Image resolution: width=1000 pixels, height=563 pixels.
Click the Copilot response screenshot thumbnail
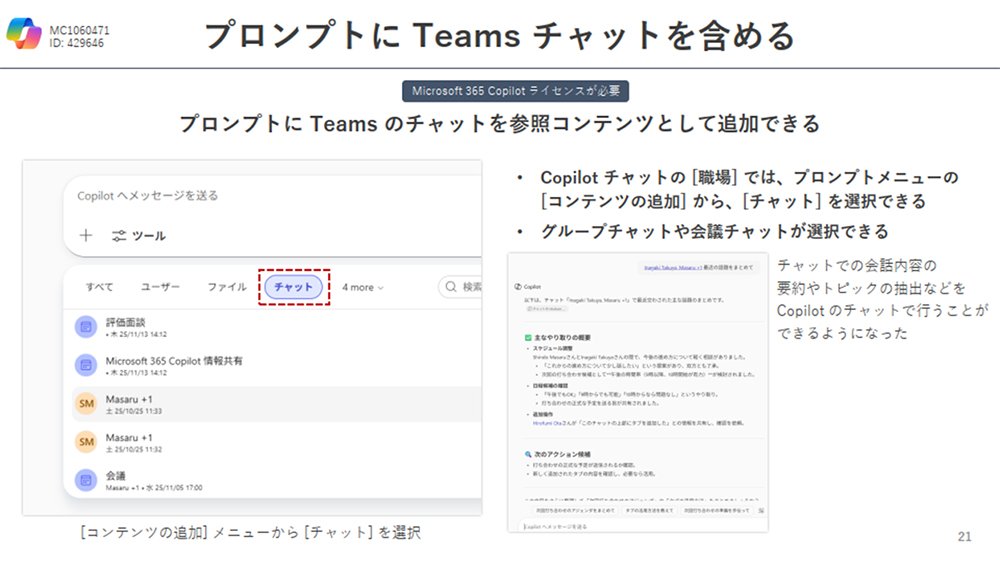pos(638,392)
